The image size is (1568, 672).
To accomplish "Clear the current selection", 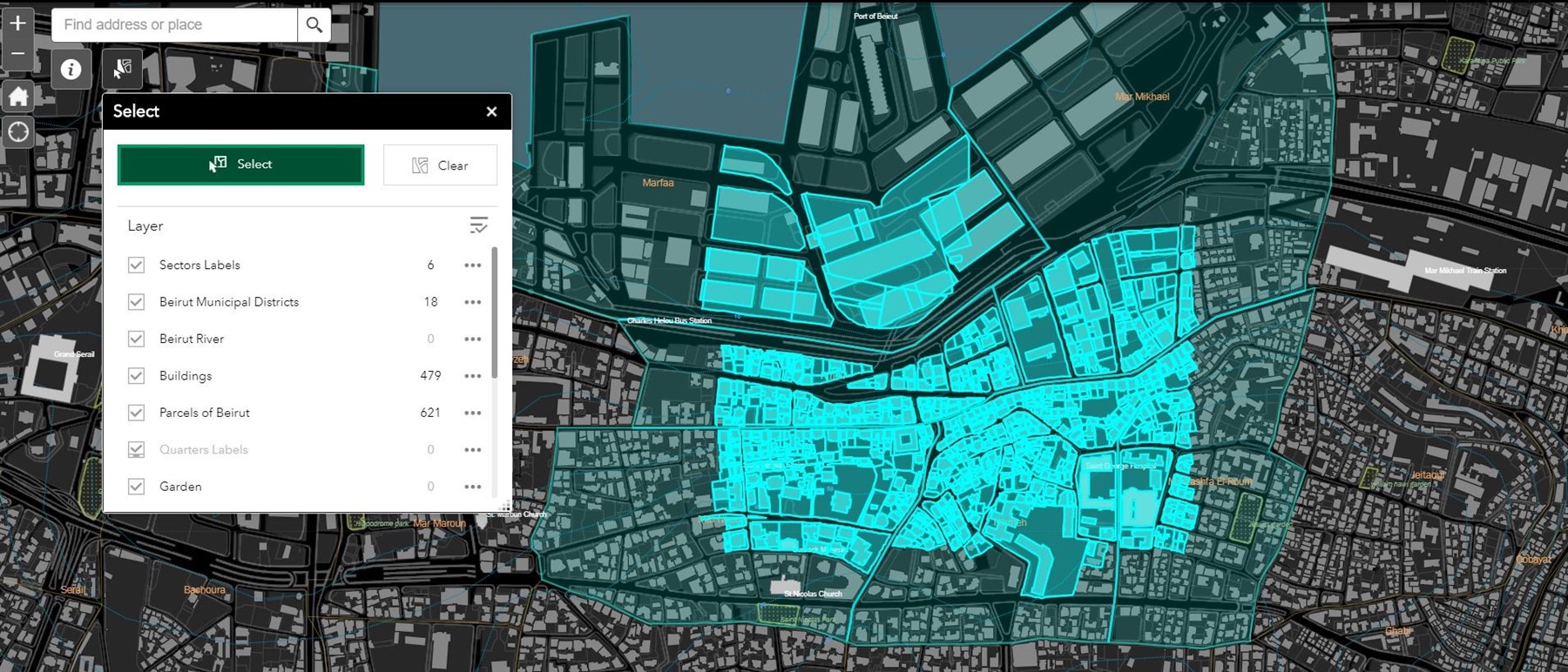I will coord(440,165).
